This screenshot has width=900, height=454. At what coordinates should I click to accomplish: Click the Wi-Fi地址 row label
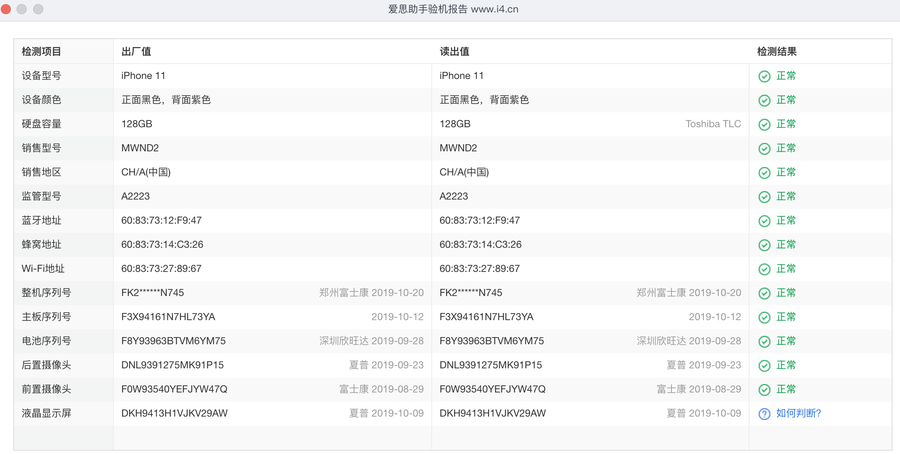pyautogui.click(x=43, y=269)
